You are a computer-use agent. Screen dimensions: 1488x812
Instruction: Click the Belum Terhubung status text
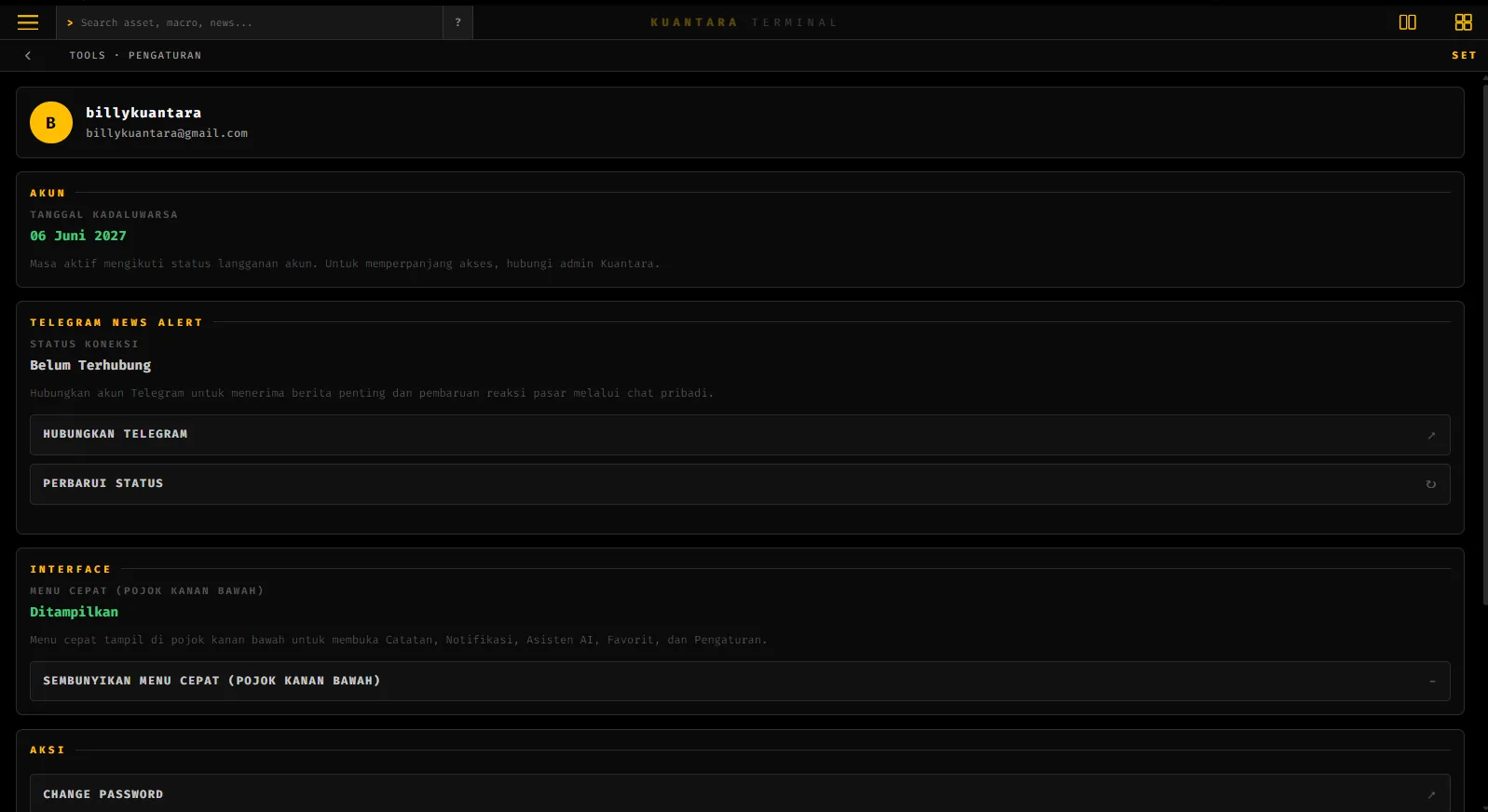click(x=90, y=365)
